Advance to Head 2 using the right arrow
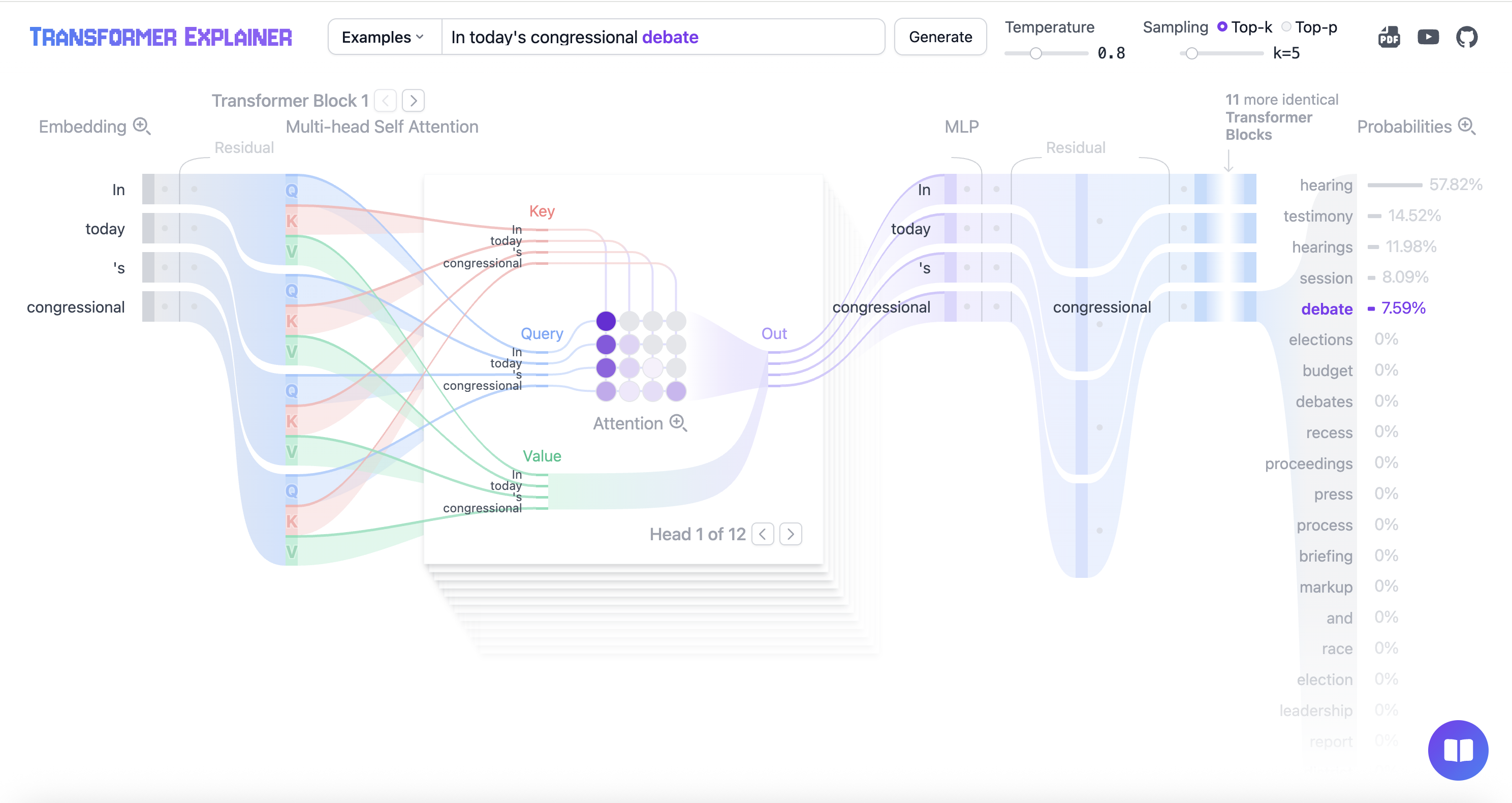 pos(790,534)
